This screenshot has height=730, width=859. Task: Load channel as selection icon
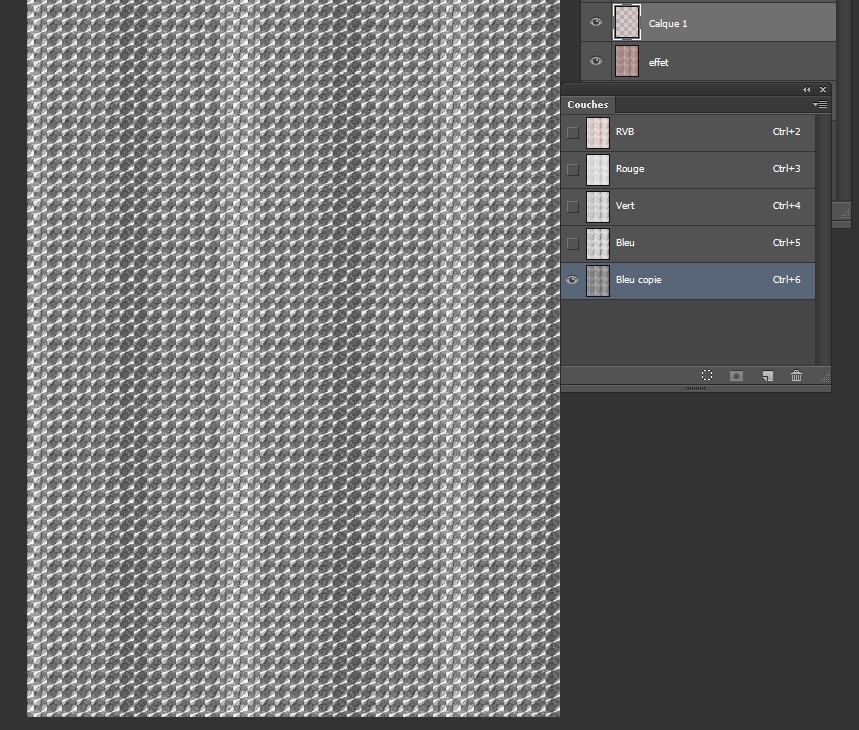(x=707, y=375)
